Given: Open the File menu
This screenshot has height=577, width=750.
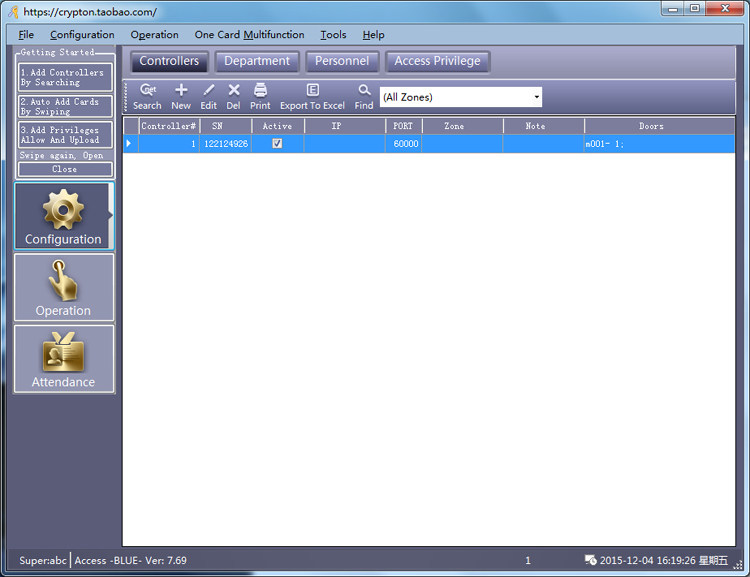Looking at the screenshot, I should tap(26, 35).
